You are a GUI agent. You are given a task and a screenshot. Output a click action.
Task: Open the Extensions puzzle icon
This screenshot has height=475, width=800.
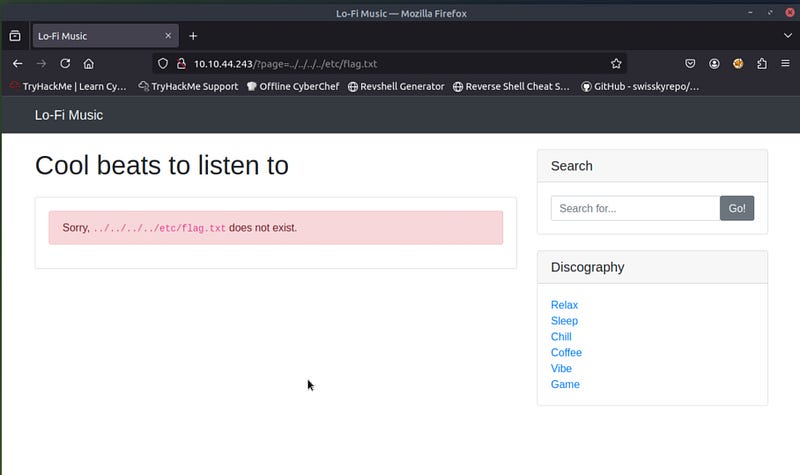click(x=762, y=63)
